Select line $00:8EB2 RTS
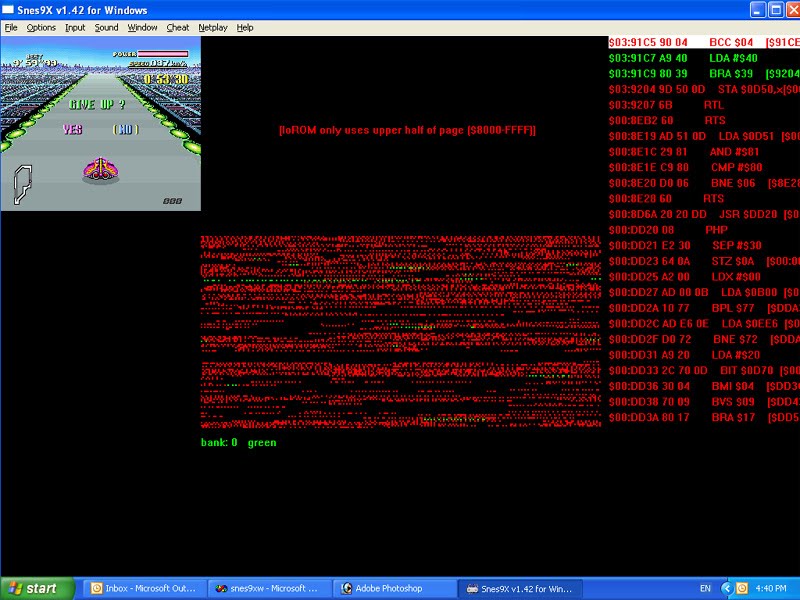The width and height of the screenshot is (800, 600). (667, 120)
